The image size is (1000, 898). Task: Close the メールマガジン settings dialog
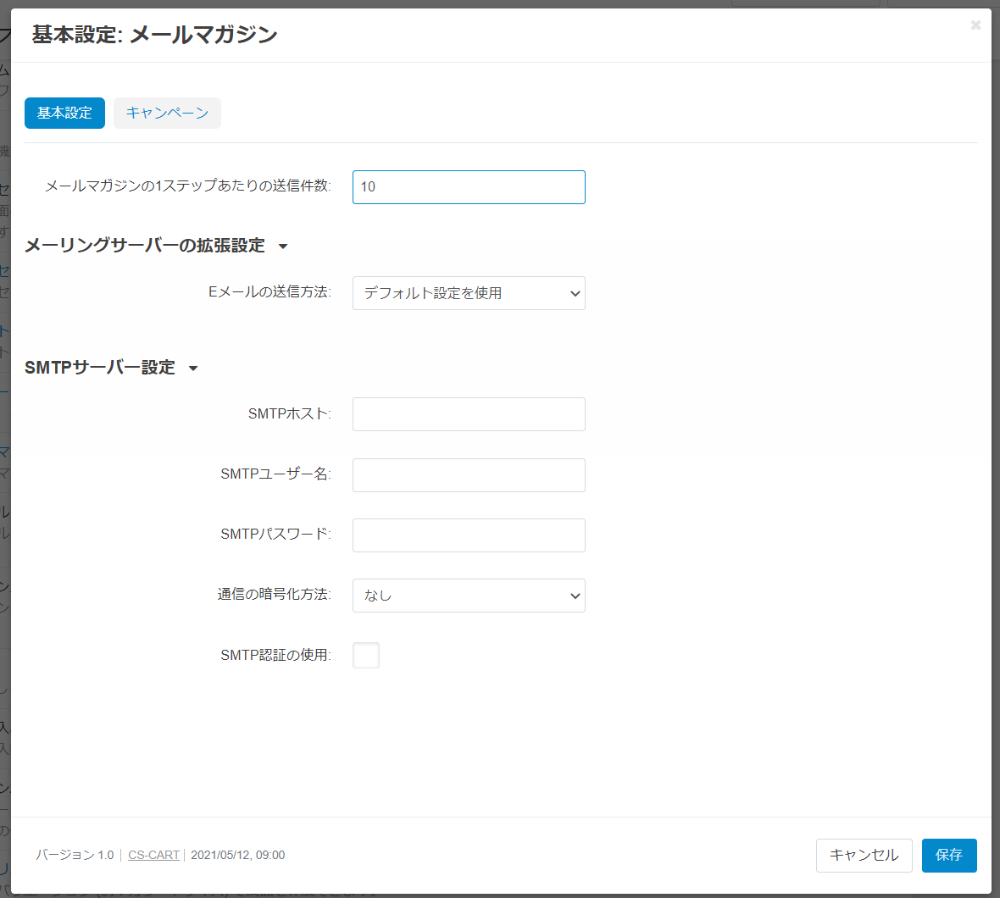coord(975,25)
